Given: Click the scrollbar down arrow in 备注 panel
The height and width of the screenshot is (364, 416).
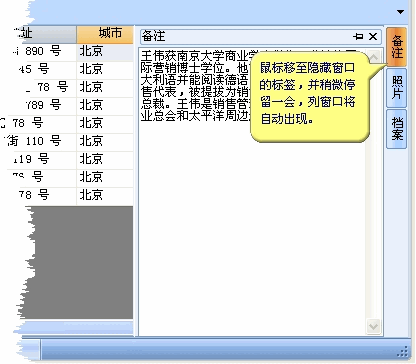Looking at the screenshot, I should pos(373,326).
